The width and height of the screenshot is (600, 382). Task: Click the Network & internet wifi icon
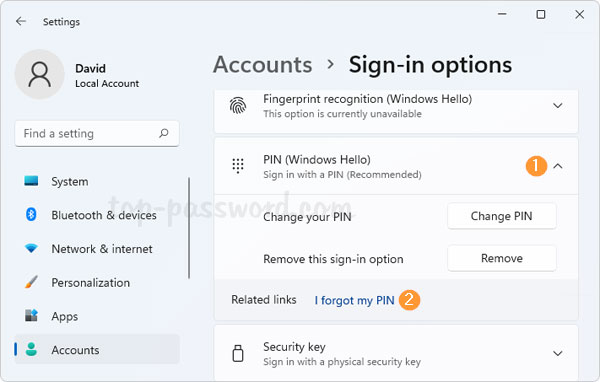[31, 248]
